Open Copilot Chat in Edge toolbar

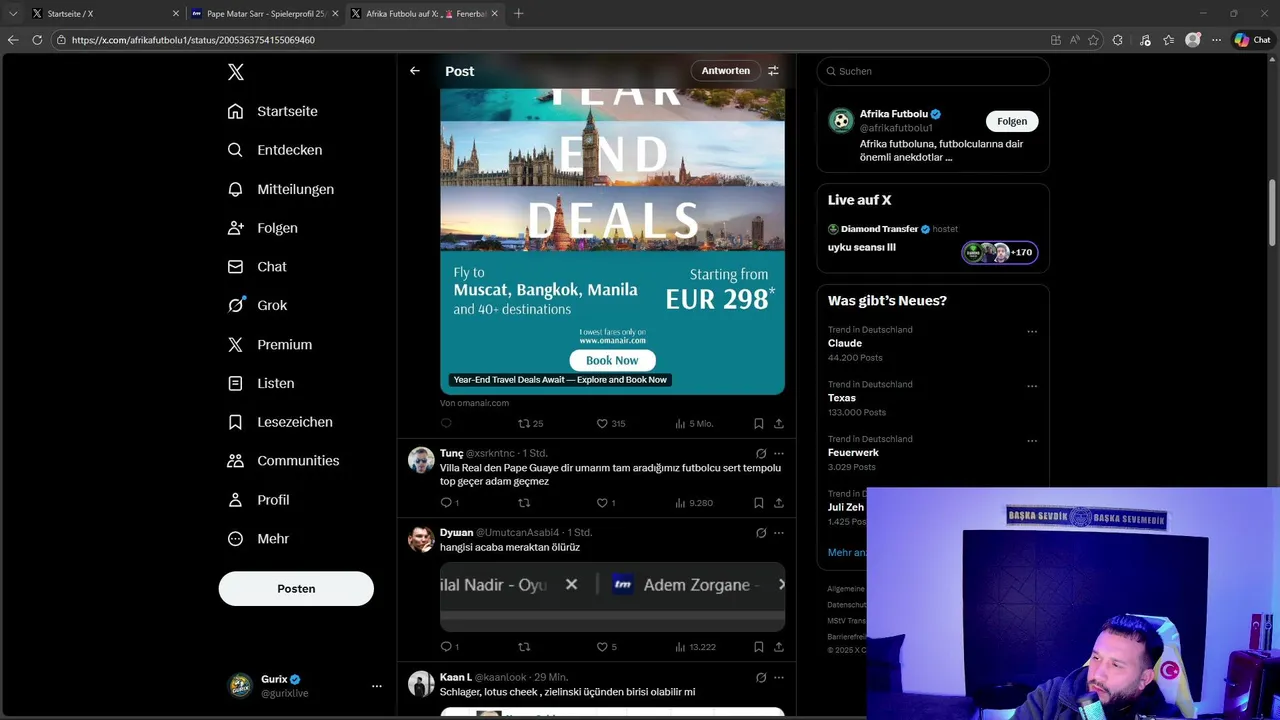pos(1252,40)
